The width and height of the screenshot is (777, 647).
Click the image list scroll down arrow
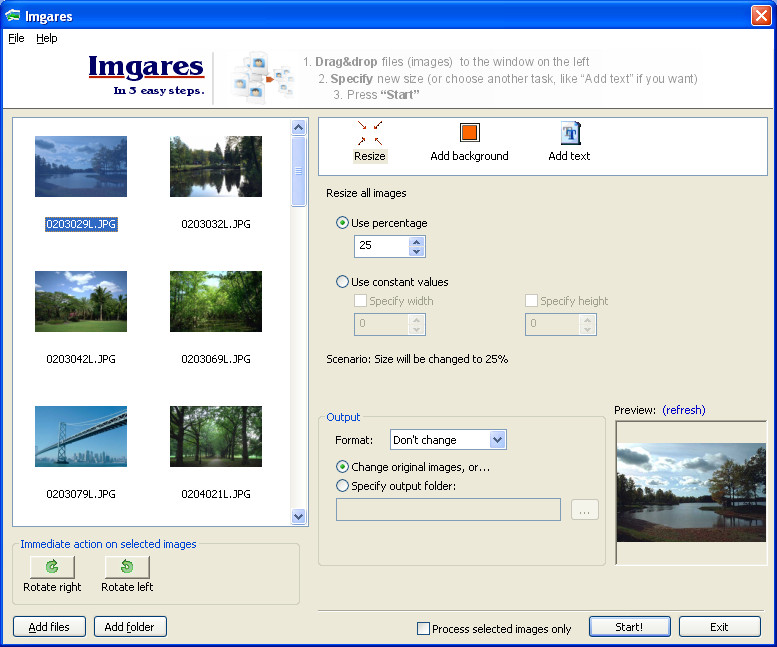pos(298,516)
